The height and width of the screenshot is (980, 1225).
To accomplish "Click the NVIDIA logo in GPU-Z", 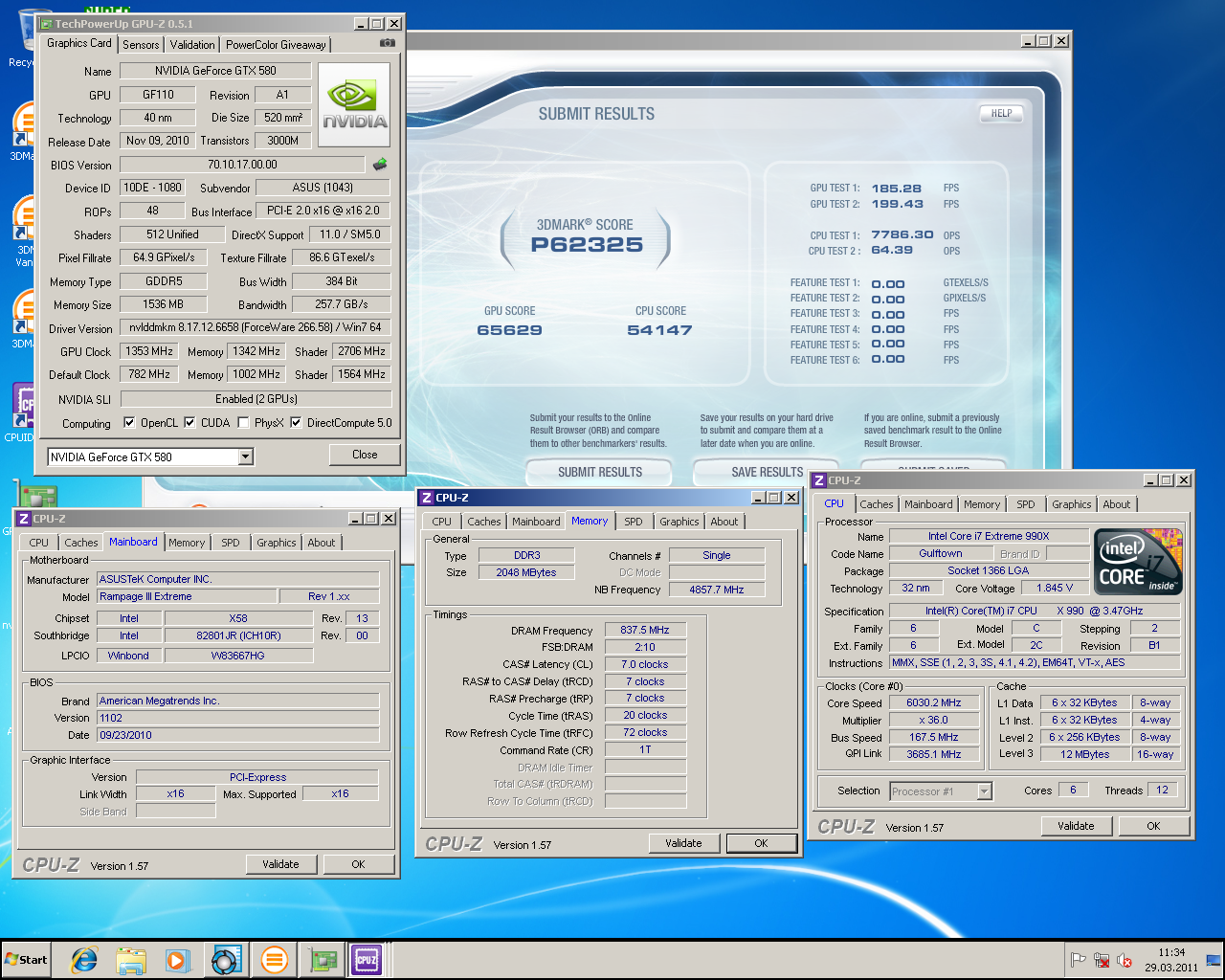I will click(x=354, y=104).
